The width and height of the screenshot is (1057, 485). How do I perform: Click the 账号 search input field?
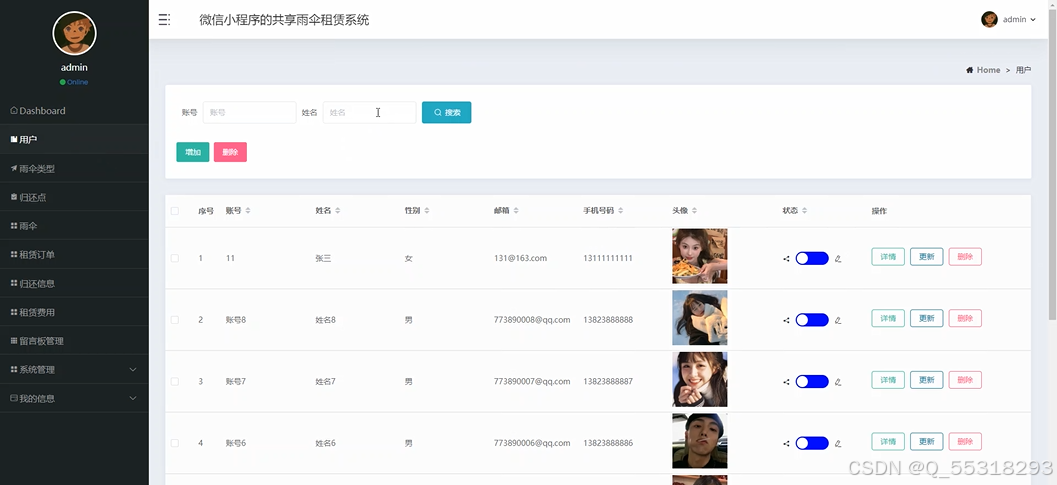click(x=249, y=113)
